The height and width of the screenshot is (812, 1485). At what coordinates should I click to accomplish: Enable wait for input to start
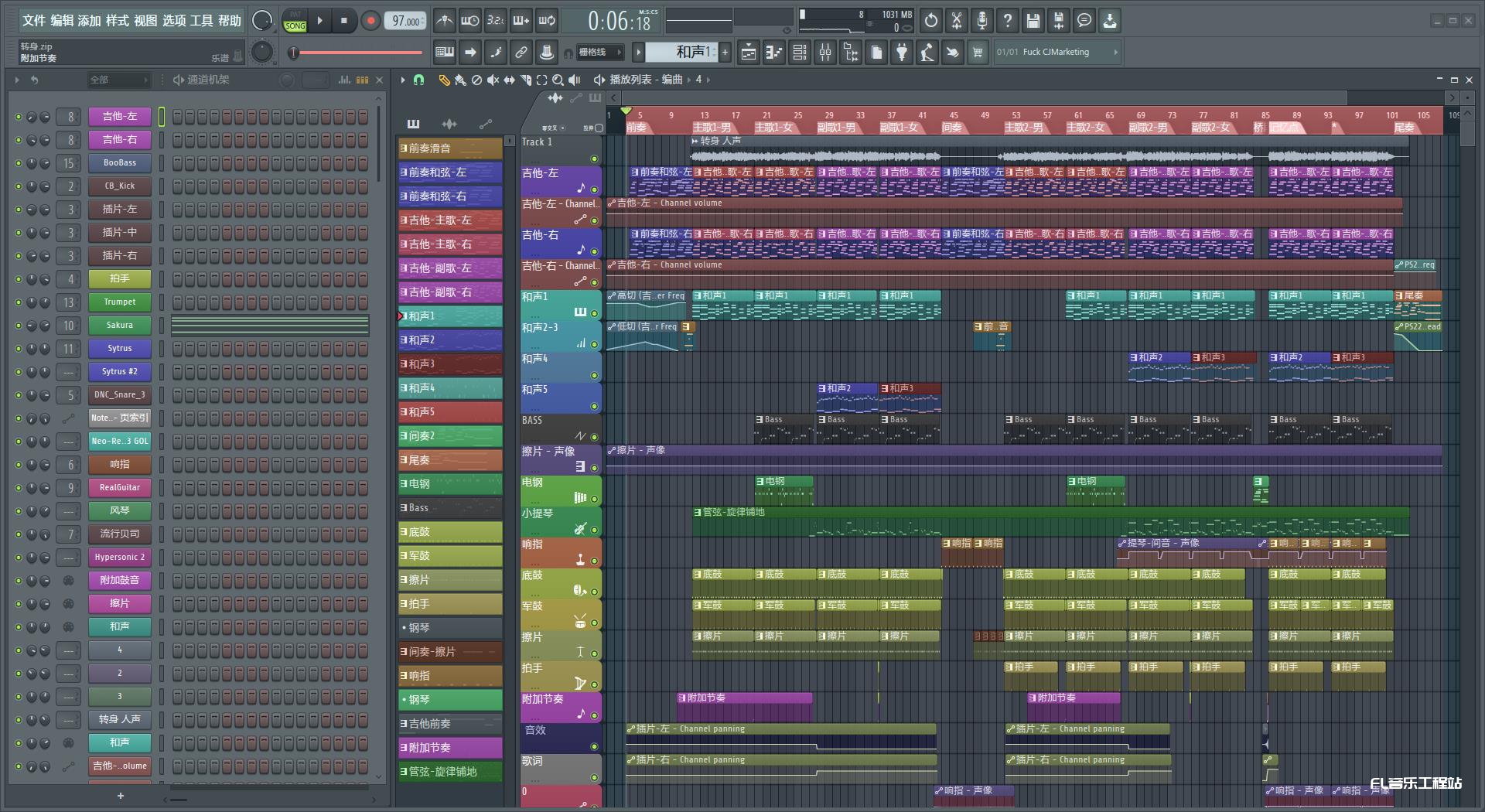(469, 21)
